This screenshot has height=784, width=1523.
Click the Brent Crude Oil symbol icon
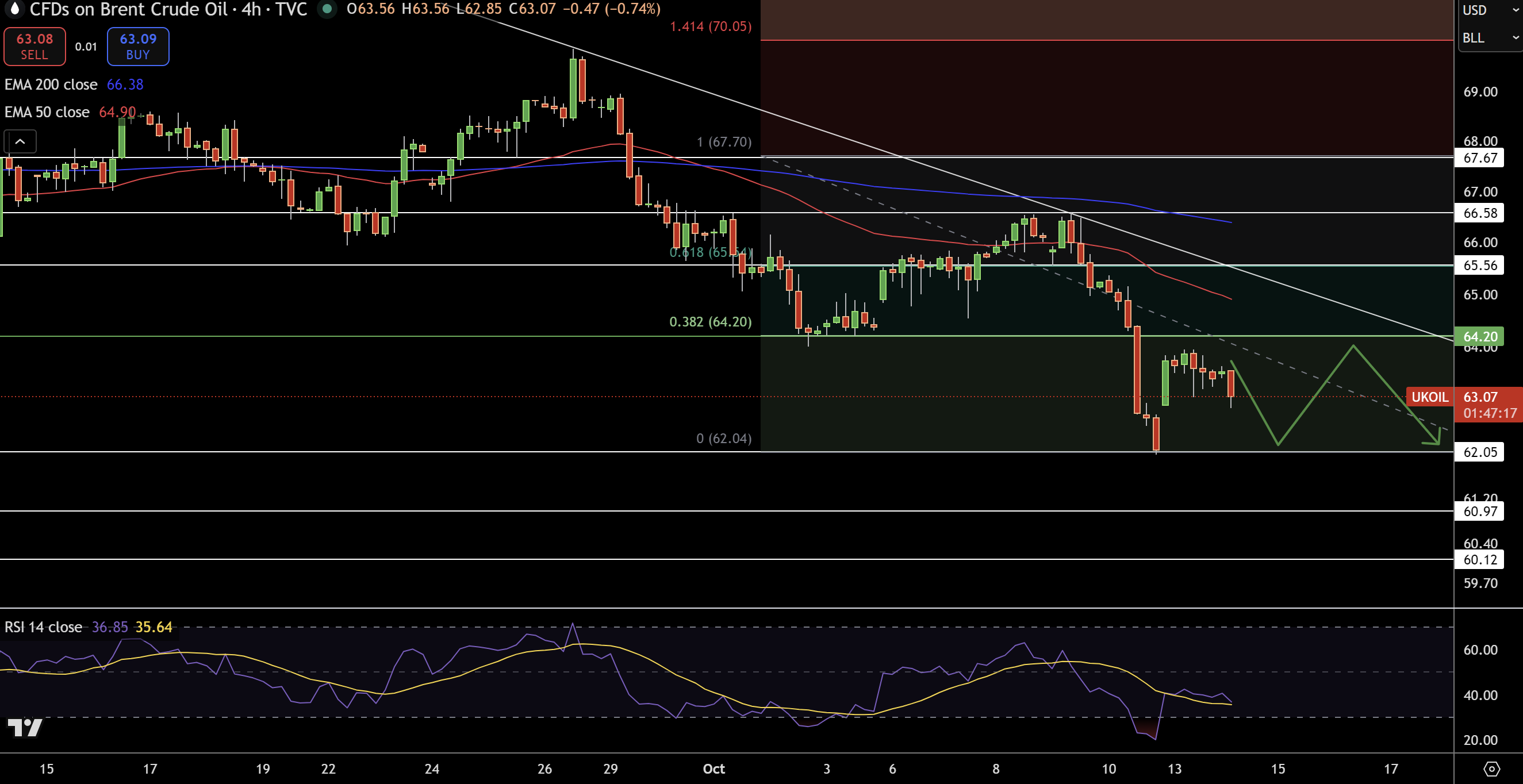coord(15,9)
